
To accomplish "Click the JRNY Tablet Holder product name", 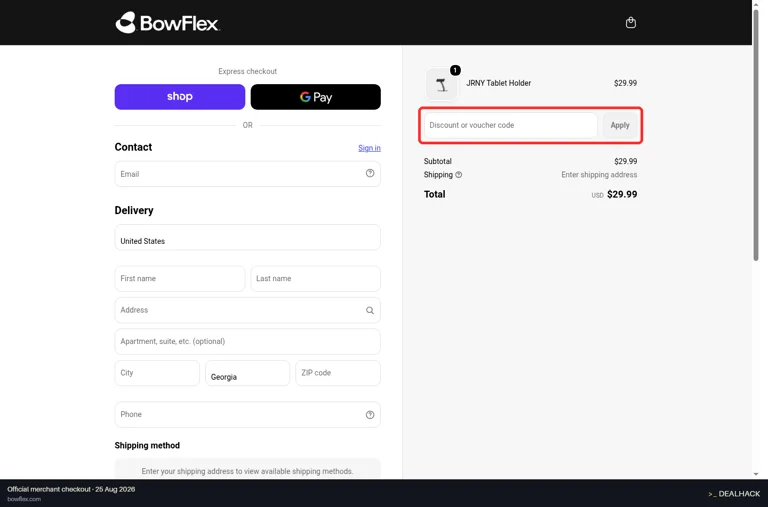I will click(x=498, y=83).
